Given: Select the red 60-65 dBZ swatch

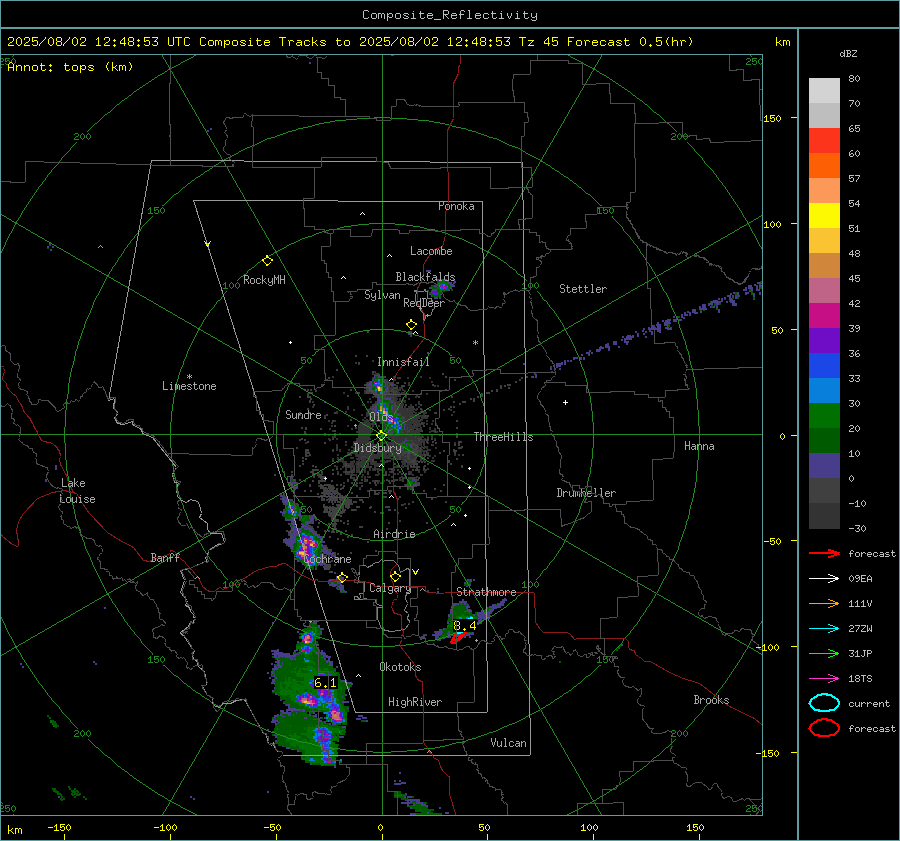Looking at the screenshot, I should click(824, 141).
